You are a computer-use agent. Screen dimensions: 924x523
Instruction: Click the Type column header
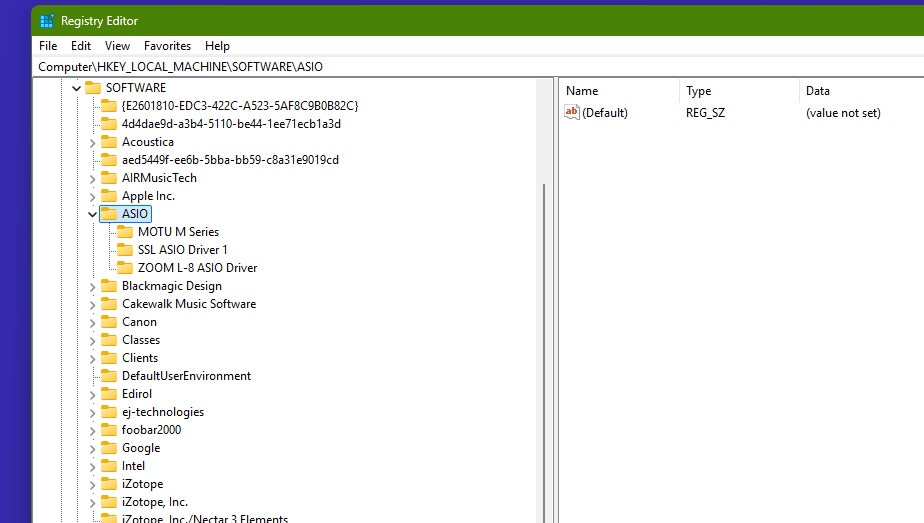click(x=698, y=91)
